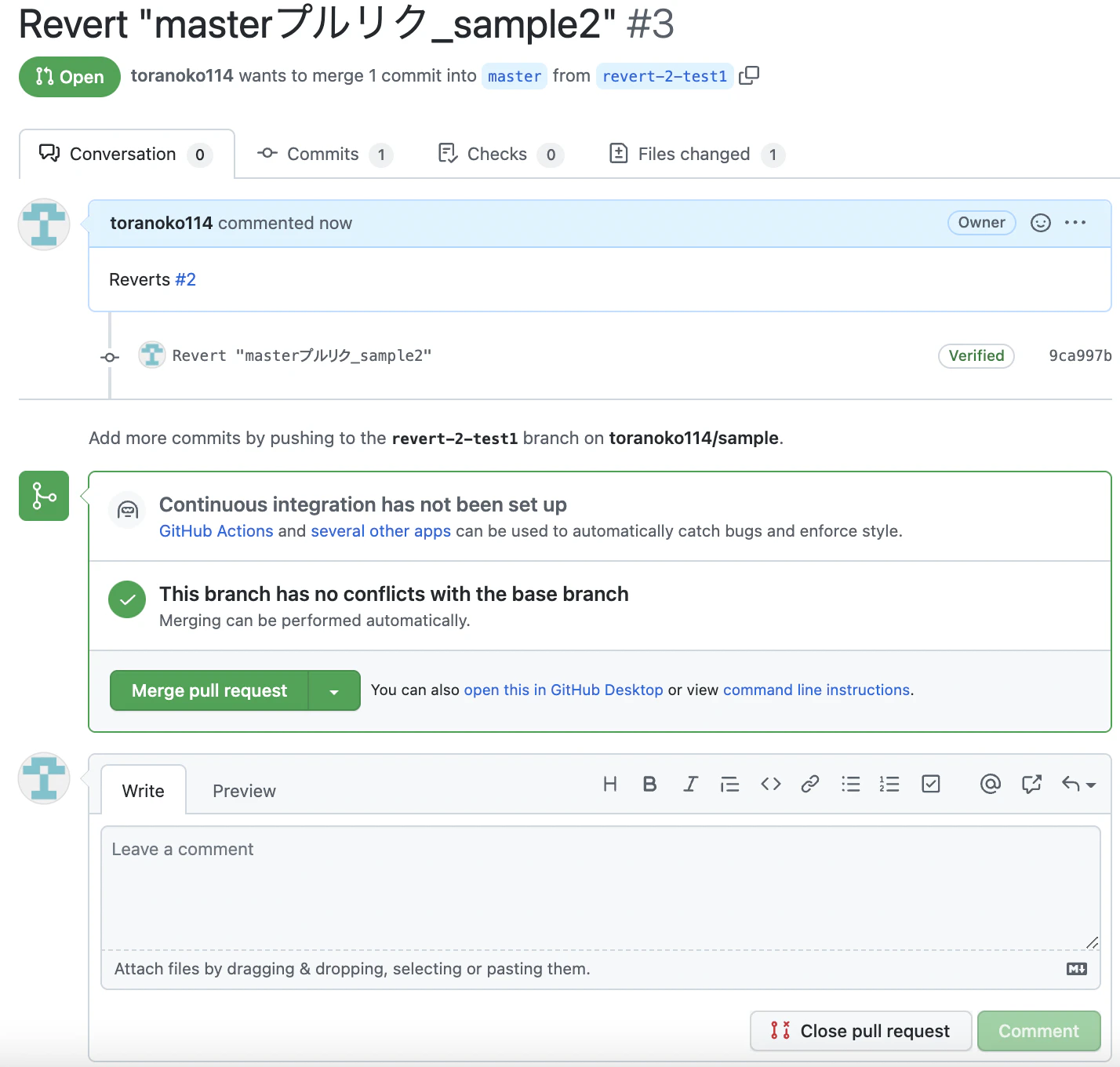This screenshot has height=1067, width=1120.
Task: Open saved replies with the reply arrow
Action: click(x=1078, y=784)
